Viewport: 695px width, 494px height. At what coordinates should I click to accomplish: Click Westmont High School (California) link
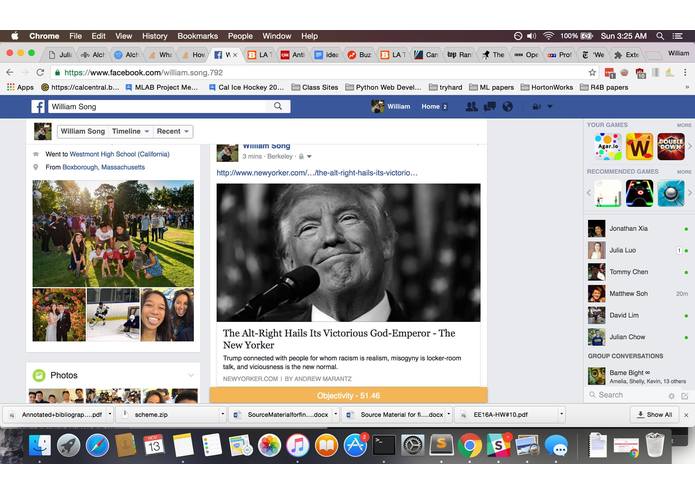120,154
